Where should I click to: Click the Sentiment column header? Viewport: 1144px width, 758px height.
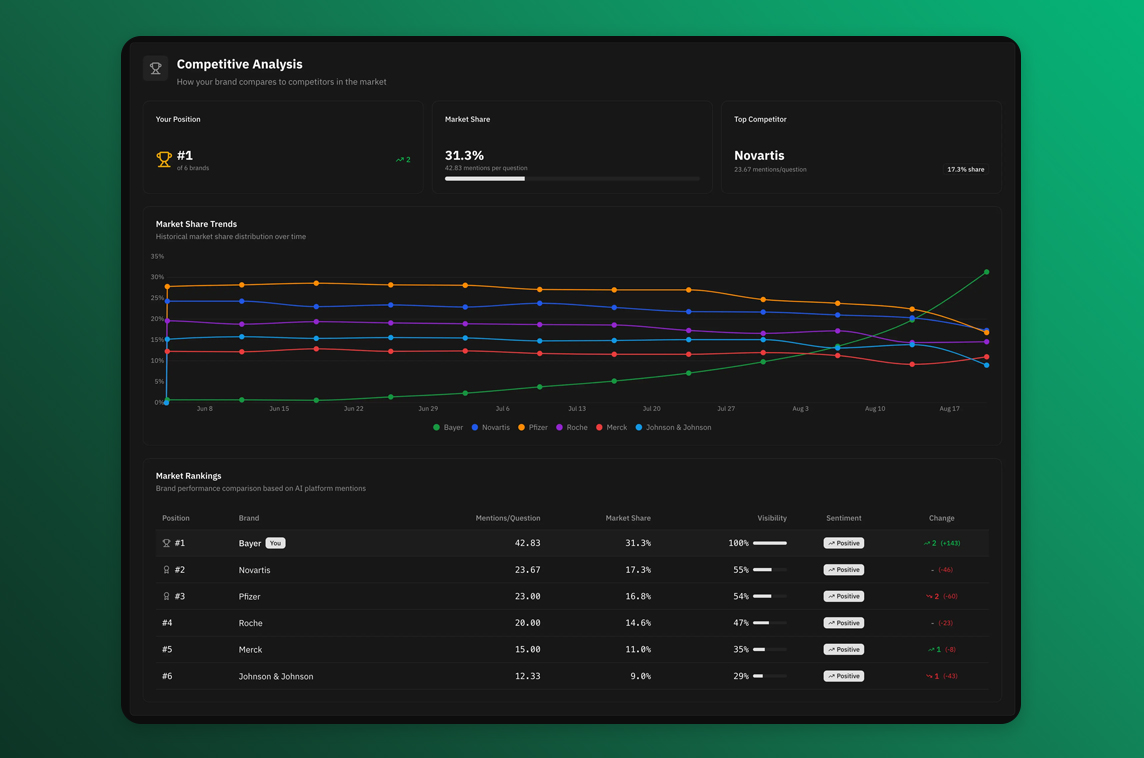click(x=843, y=518)
